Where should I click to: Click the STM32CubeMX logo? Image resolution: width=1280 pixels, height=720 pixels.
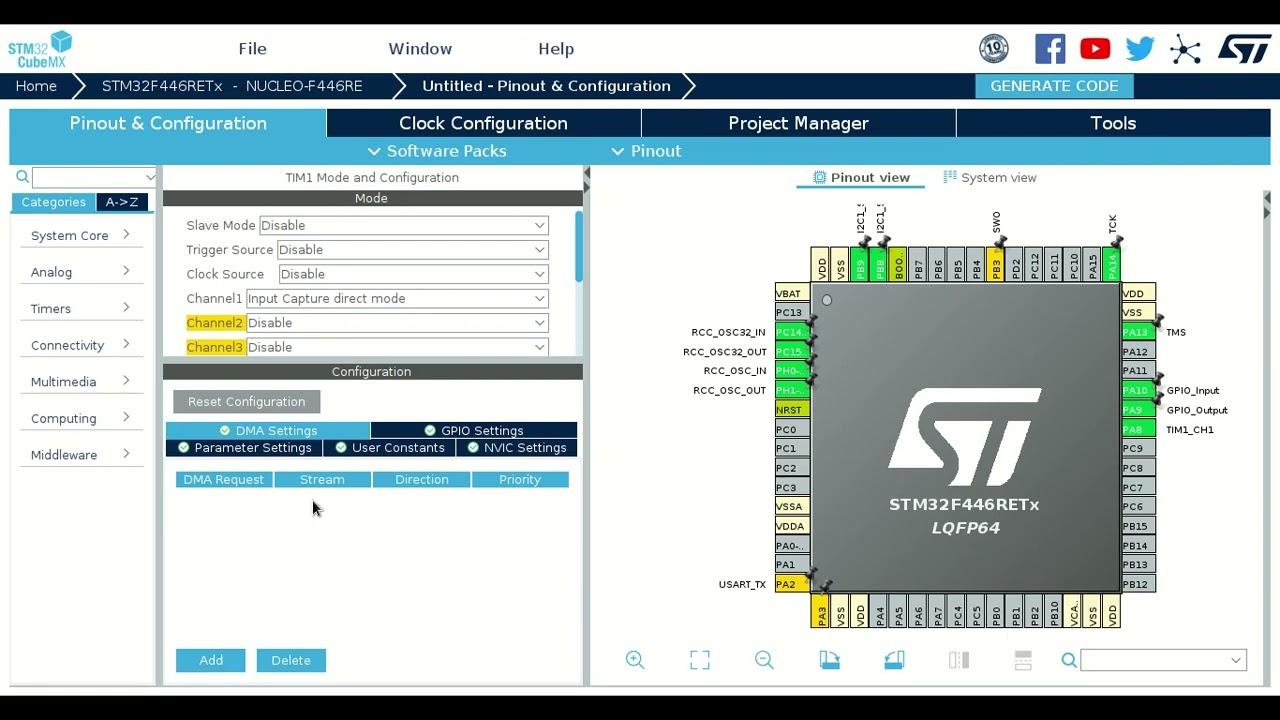pyautogui.click(x=40, y=49)
